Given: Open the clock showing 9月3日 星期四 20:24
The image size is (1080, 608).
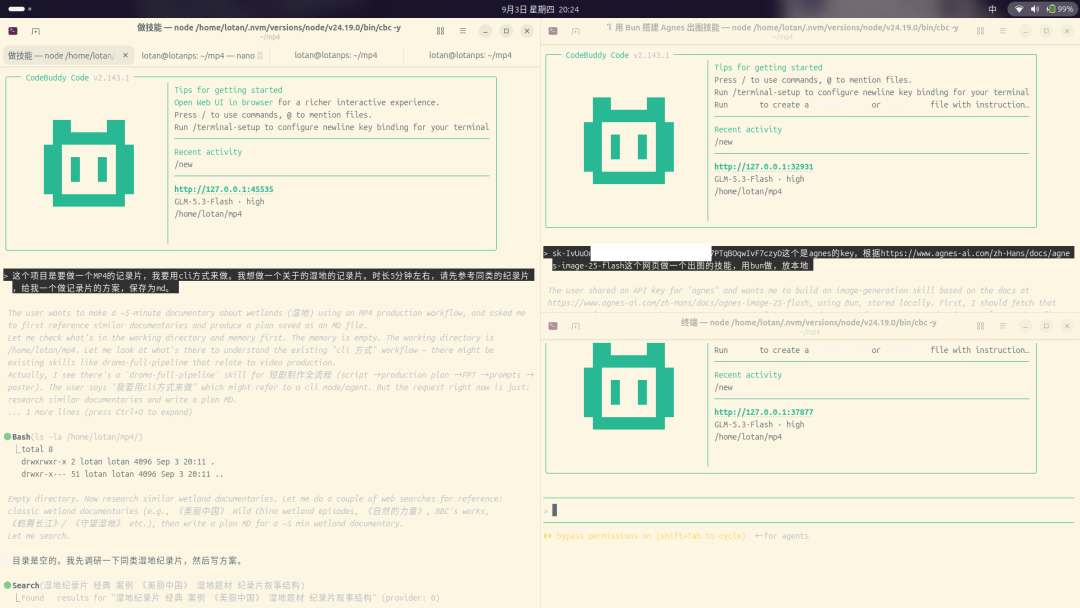Looking at the screenshot, I should (540, 9).
